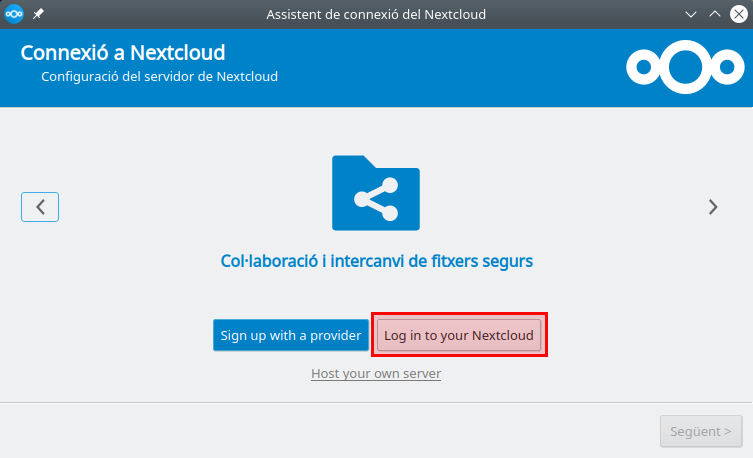
Task: Advance to the next slide with right chevron
Action: pyautogui.click(x=713, y=207)
